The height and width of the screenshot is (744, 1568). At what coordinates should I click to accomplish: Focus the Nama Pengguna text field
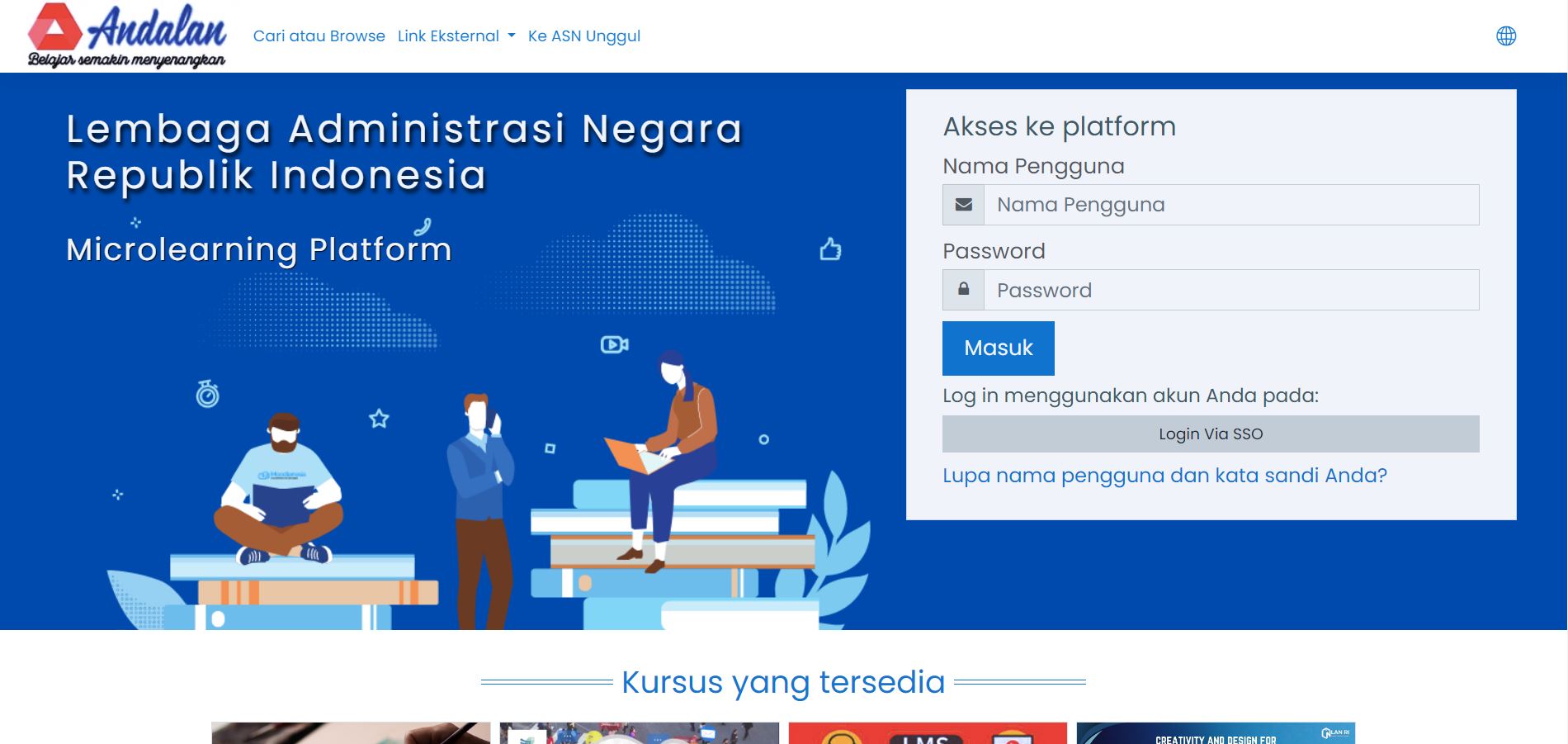coord(1230,205)
